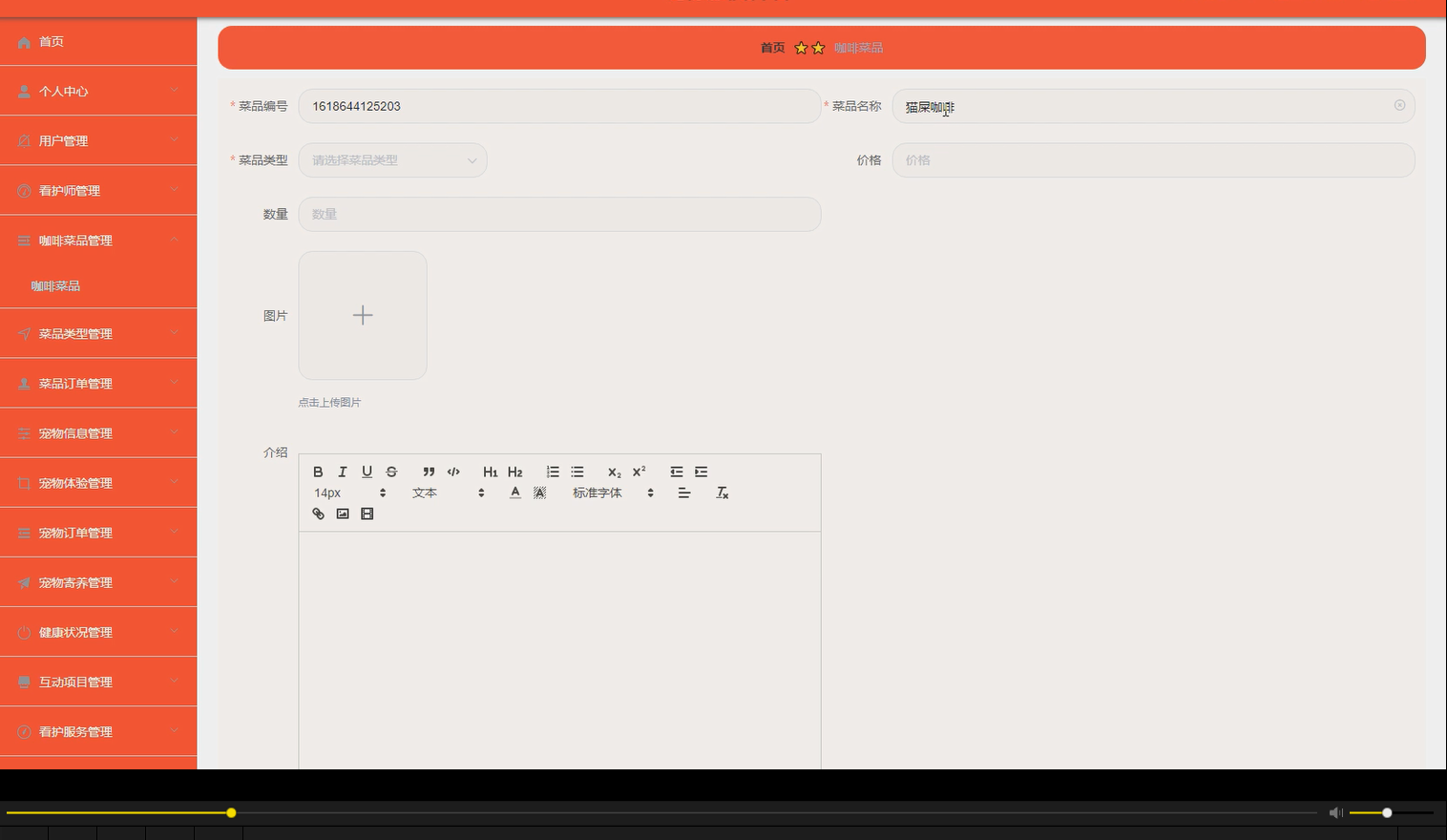Viewport: 1447px width, 840px height.
Task: Open the text color picker
Action: pos(515,493)
